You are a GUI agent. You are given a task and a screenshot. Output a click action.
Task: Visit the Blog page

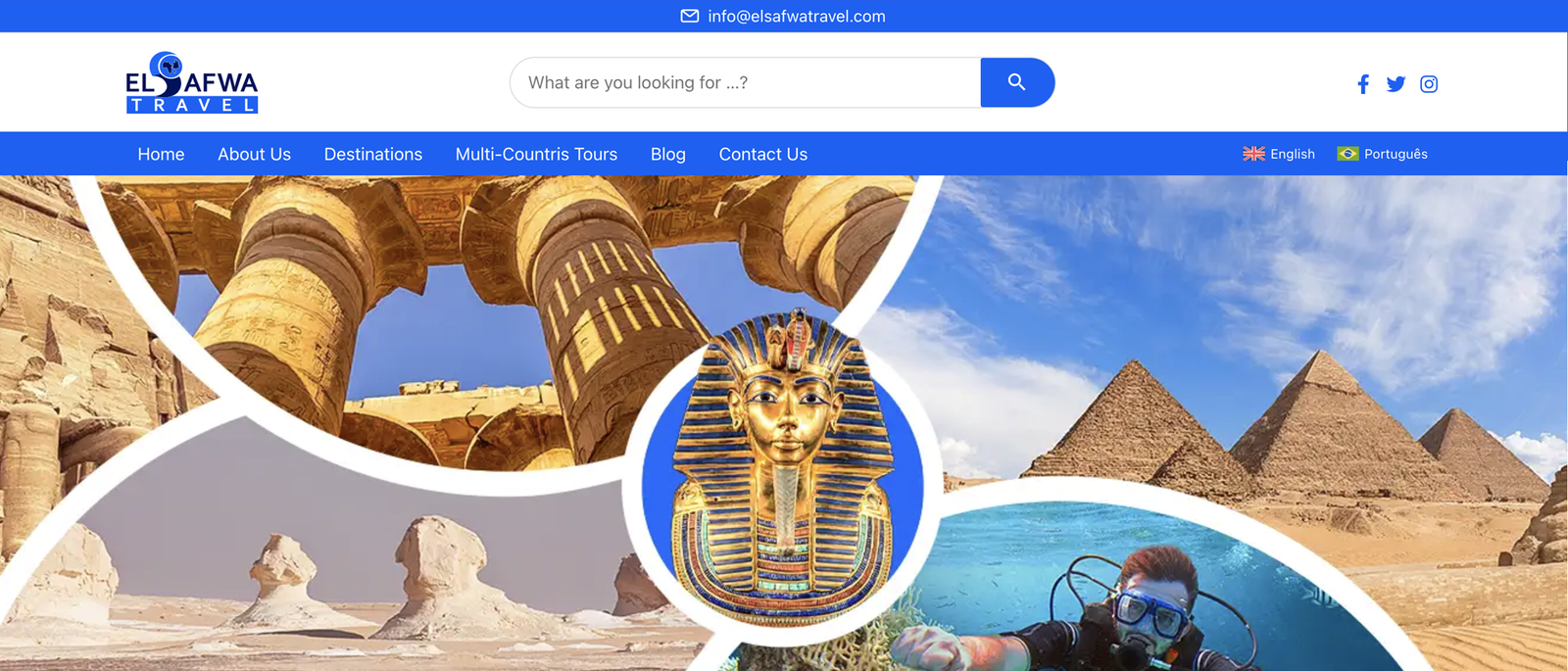coord(668,154)
